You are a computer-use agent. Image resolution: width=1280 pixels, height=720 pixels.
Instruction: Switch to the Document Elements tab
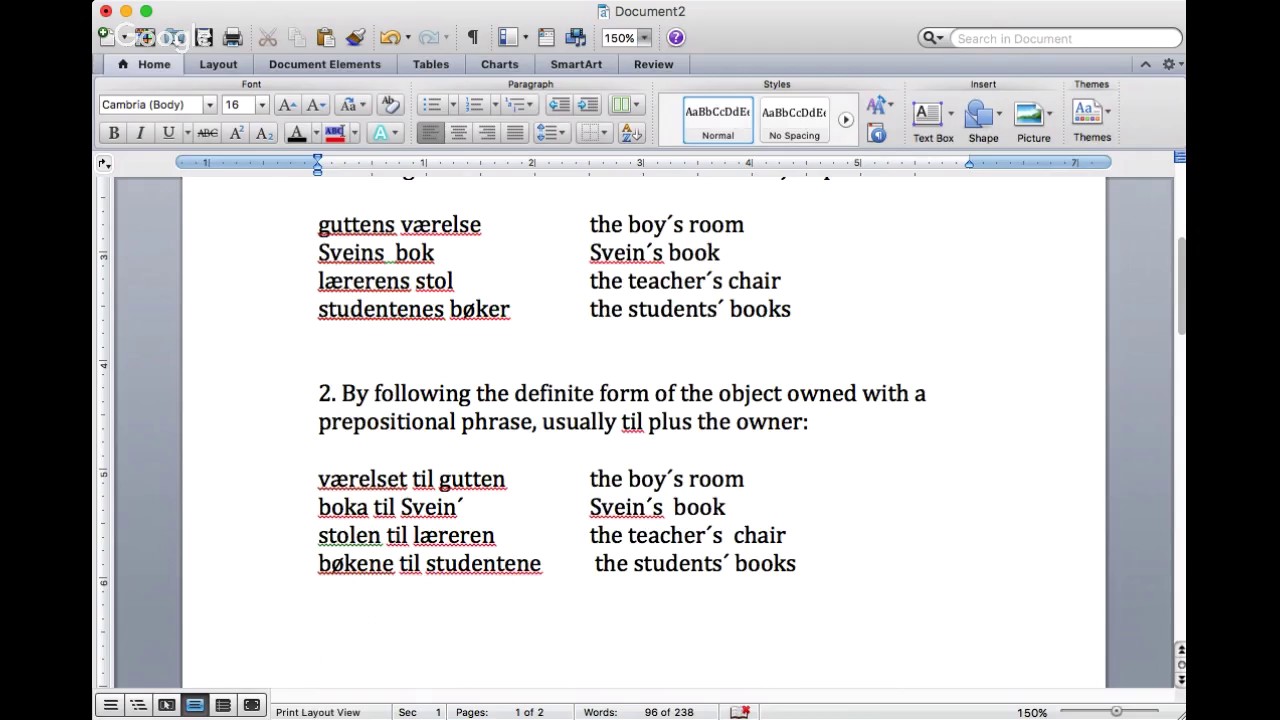point(325,64)
